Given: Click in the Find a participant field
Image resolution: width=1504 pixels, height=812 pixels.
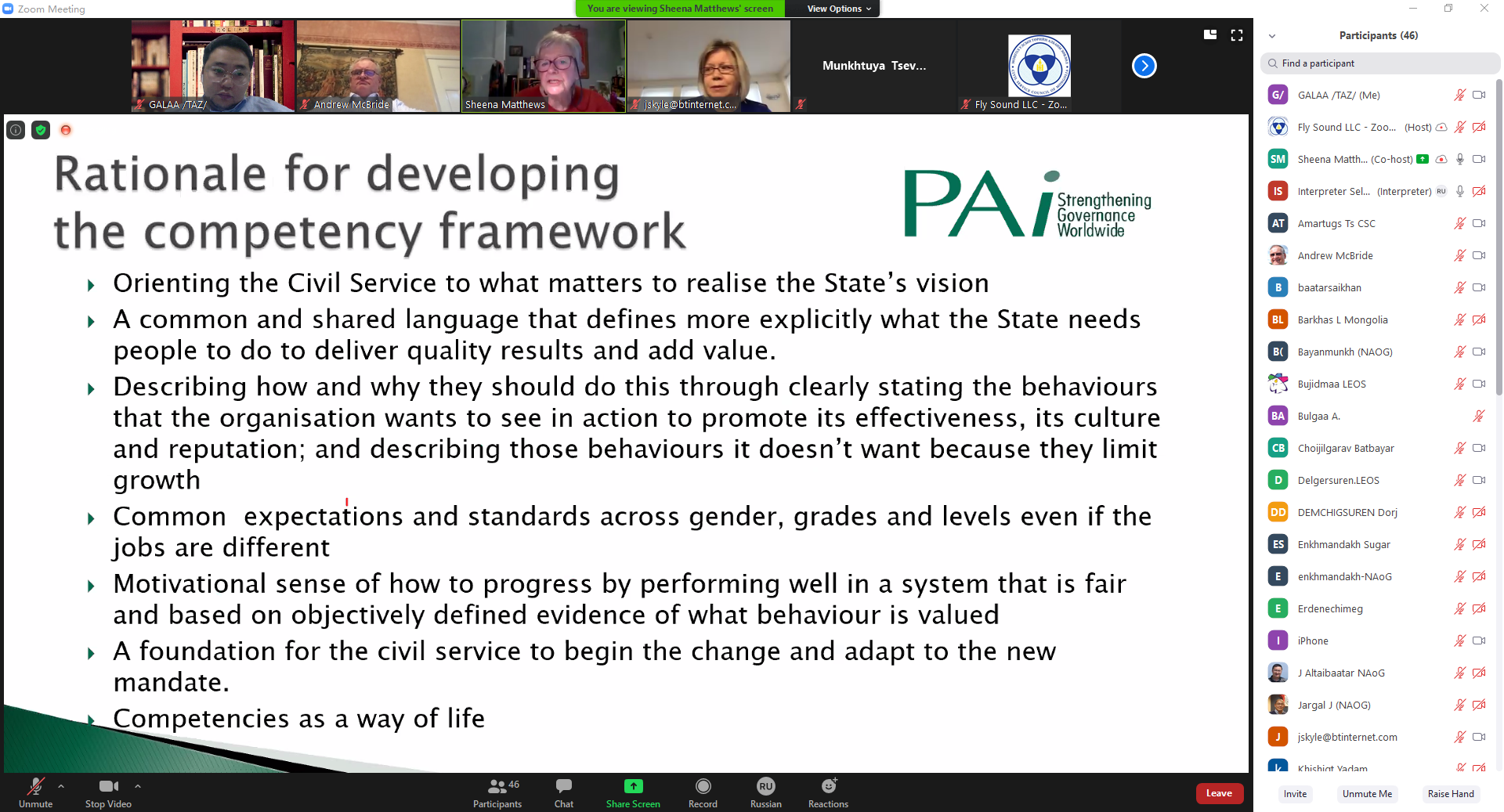Looking at the screenshot, I should pyautogui.click(x=1379, y=63).
